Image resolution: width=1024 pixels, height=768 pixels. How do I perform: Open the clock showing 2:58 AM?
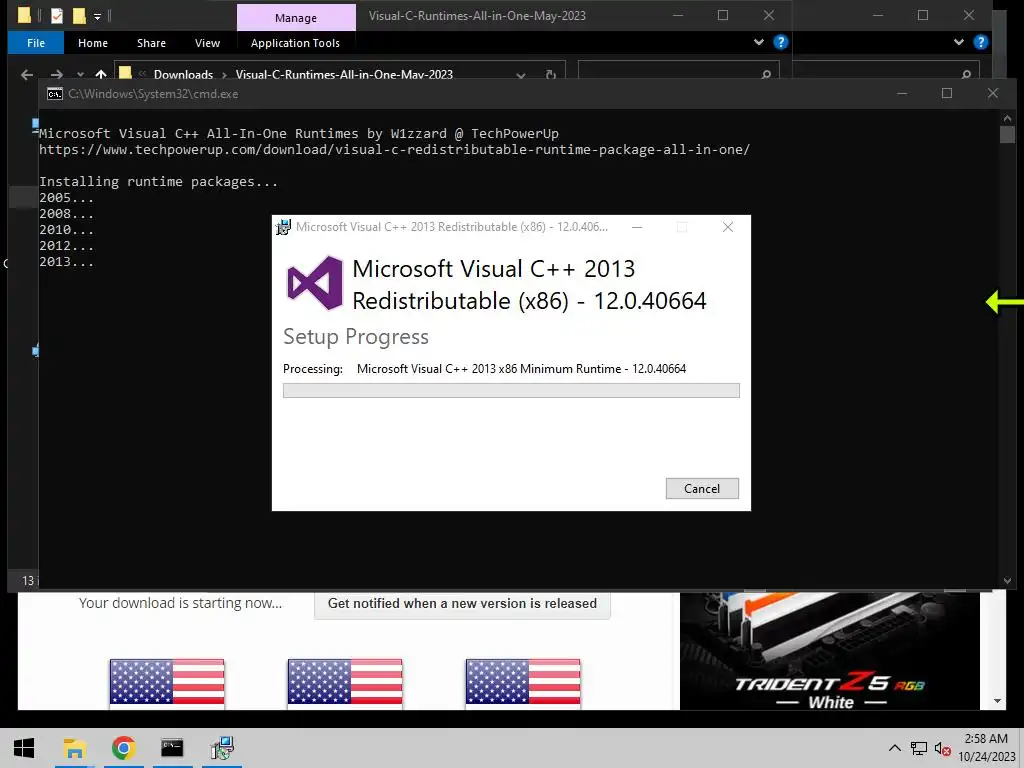point(987,748)
